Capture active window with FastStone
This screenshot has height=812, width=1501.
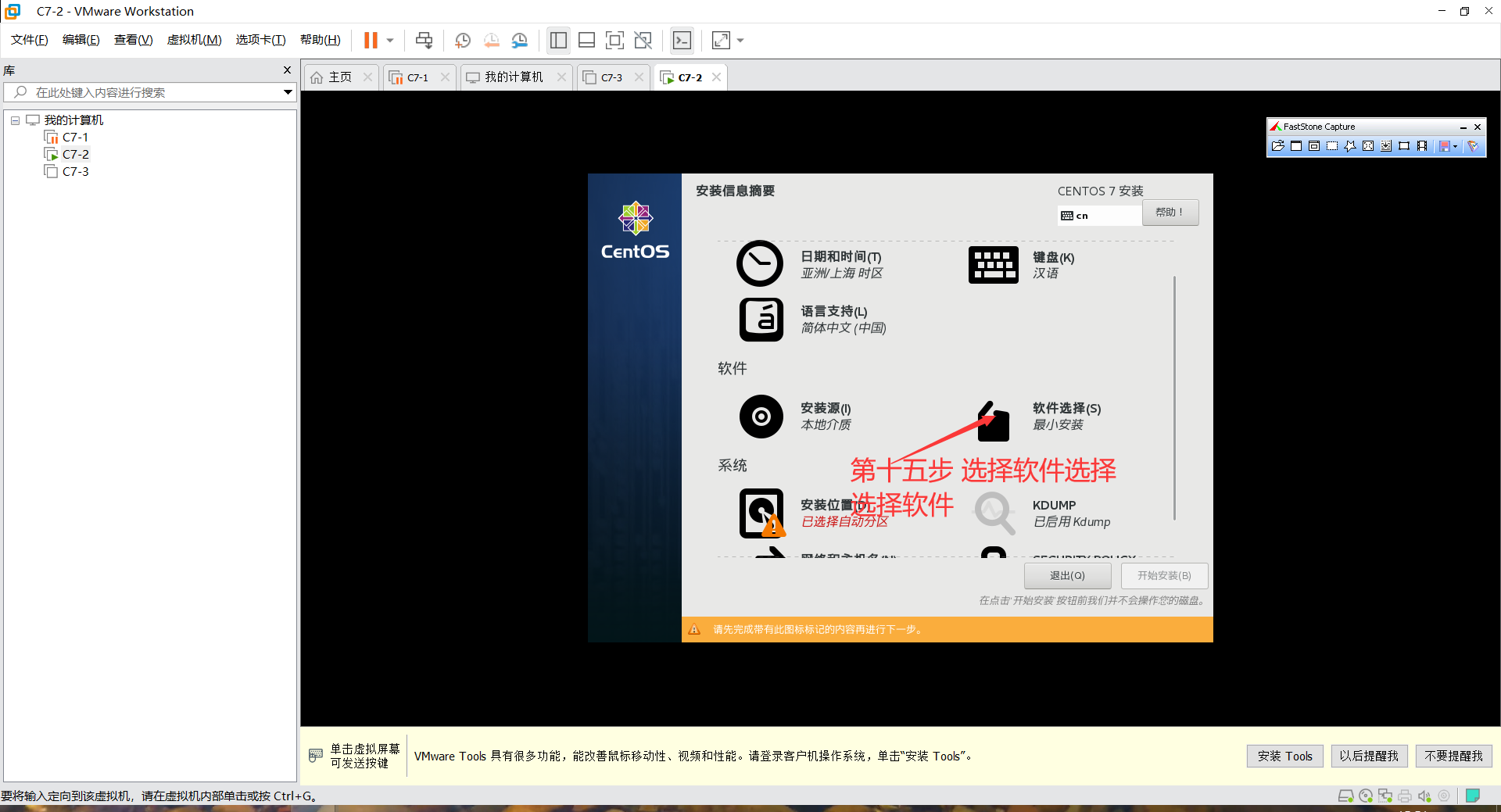coord(1296,146)
